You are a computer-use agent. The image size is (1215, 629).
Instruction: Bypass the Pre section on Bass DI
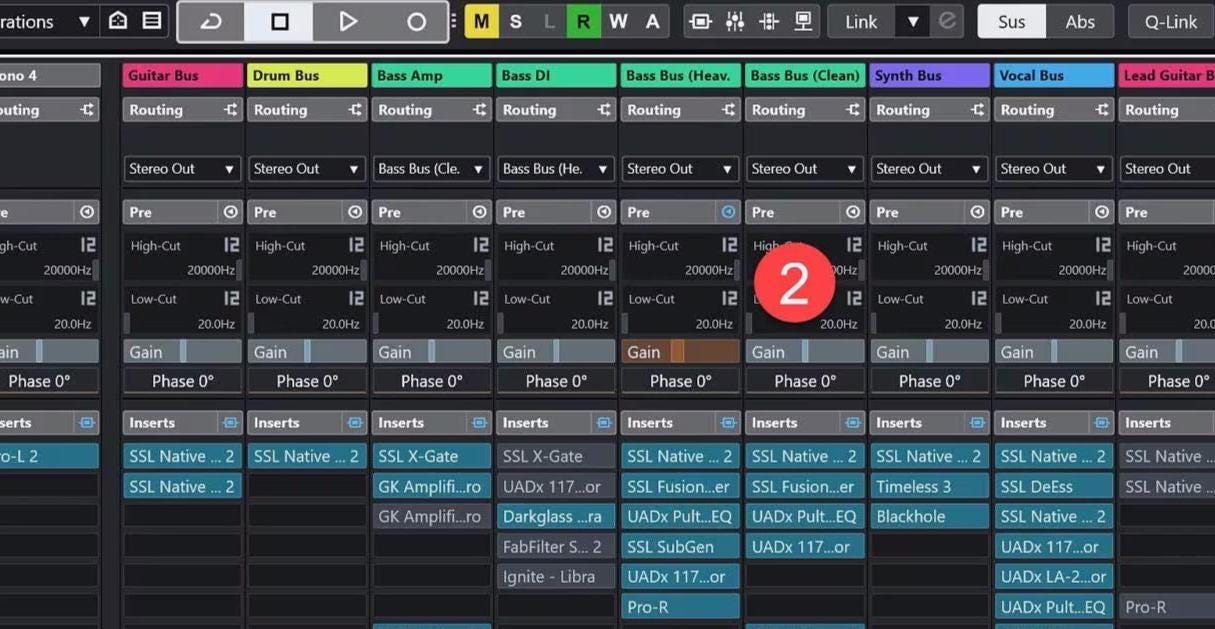tap(604, 212)
